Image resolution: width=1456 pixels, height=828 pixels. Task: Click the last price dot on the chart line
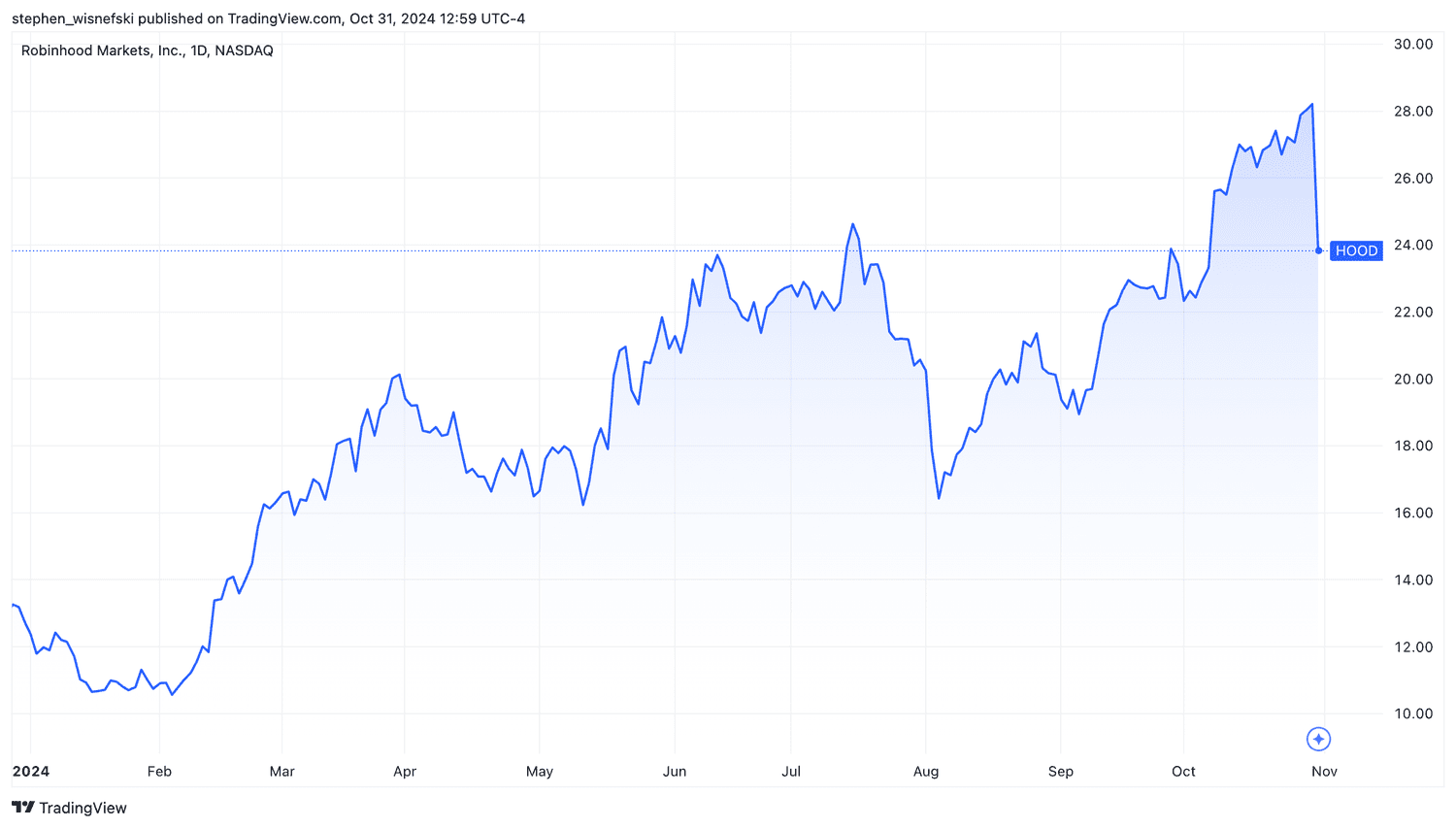pyautogui.click(x=1318, y=250)
